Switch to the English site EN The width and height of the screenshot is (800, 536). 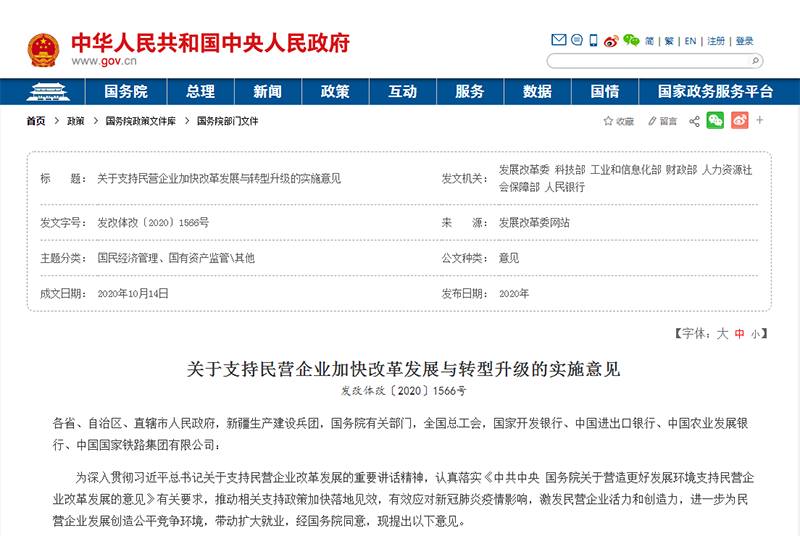[x=690, y=41]
